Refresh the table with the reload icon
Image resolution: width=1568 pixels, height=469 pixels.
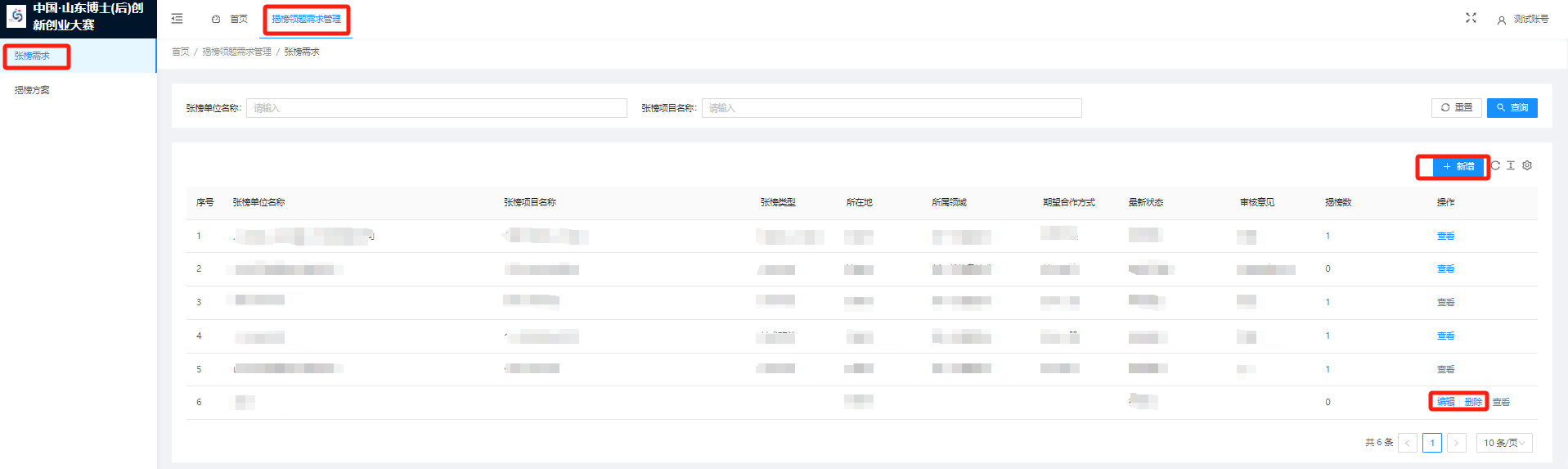click(x=1495, y=165)
